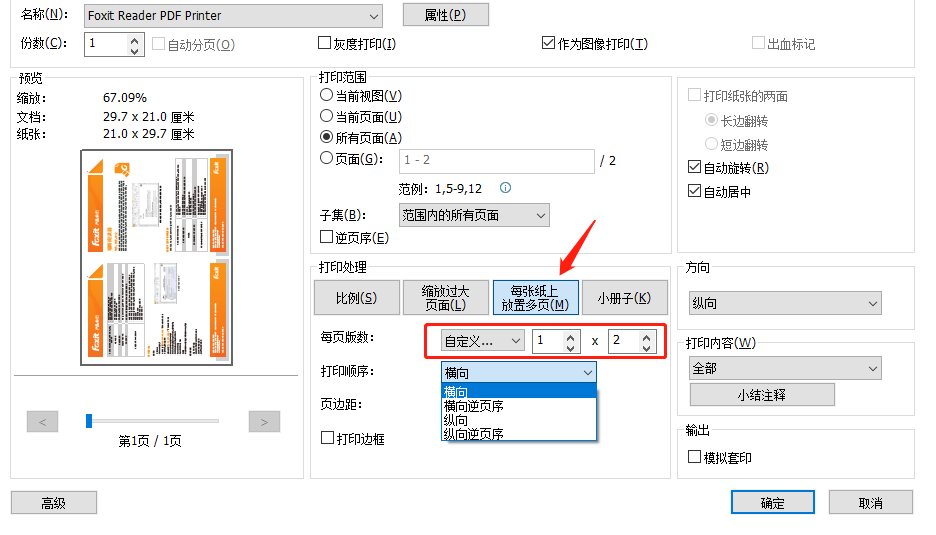Click the info icon next to 范例 example
Screen dimensions: 936x535
coord(505,188)
